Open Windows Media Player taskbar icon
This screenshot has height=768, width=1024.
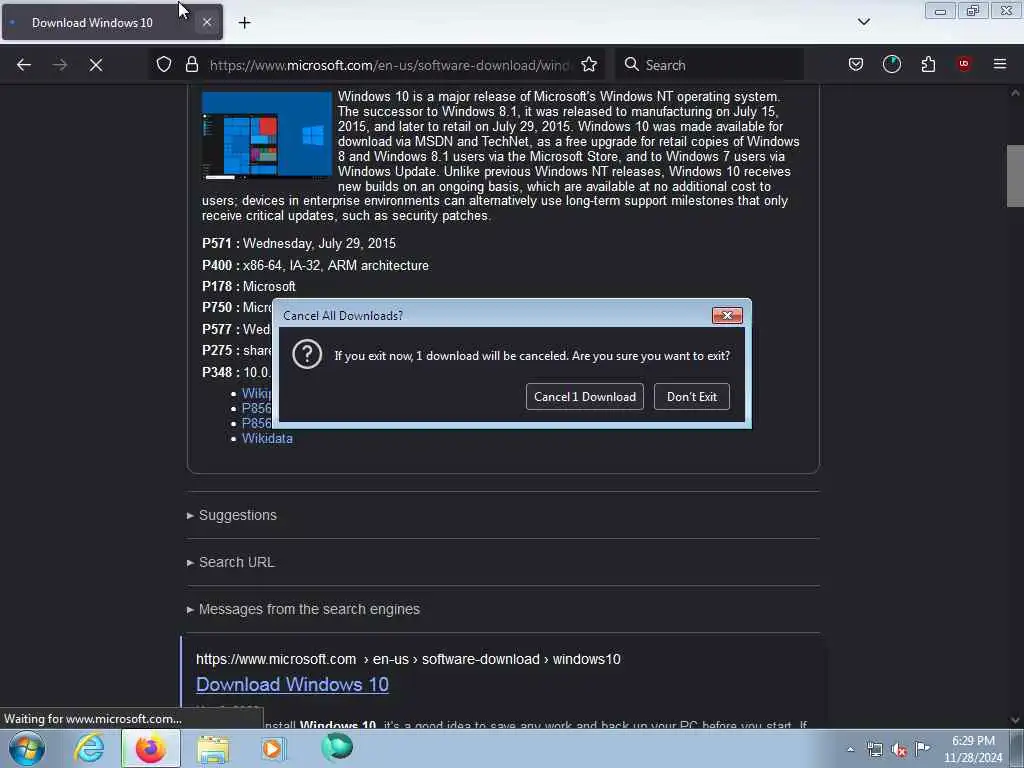[273, 749]
